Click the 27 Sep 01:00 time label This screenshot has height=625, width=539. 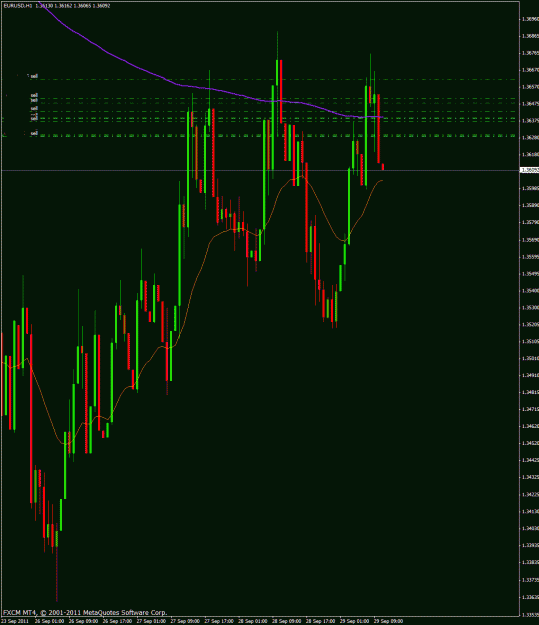click(151, 621)
